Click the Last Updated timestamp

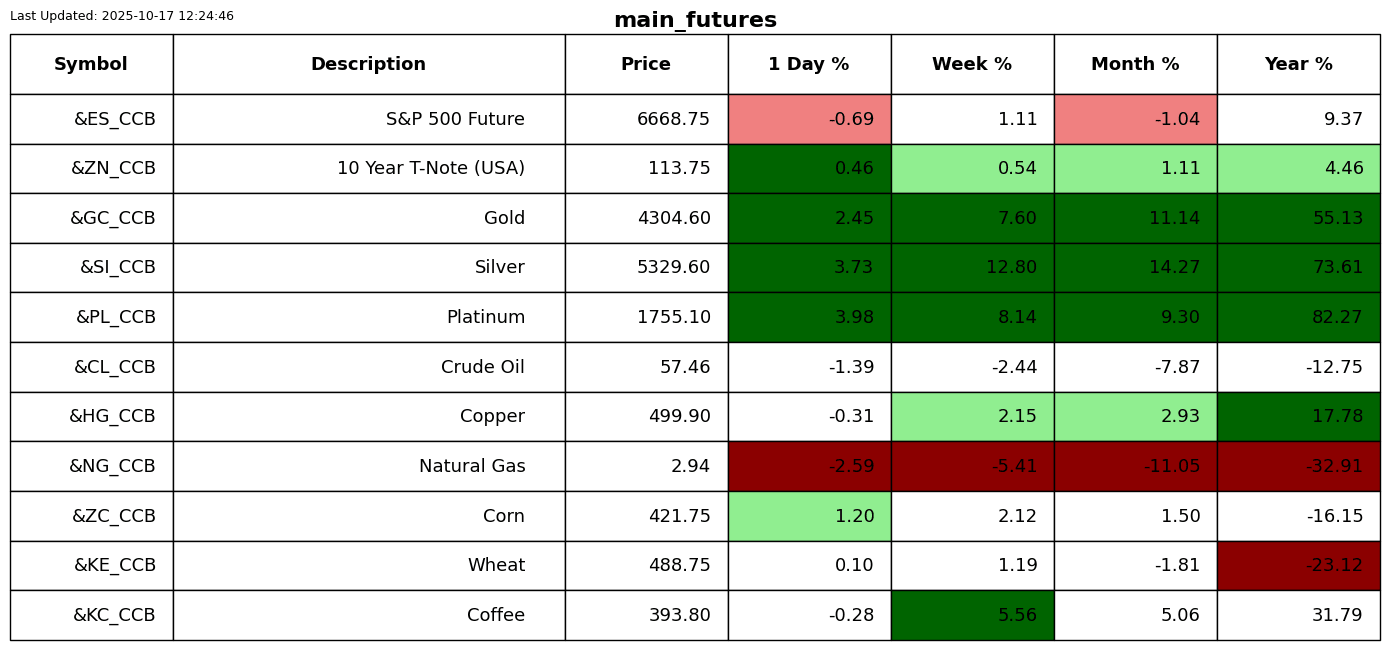tap(122, 16)
